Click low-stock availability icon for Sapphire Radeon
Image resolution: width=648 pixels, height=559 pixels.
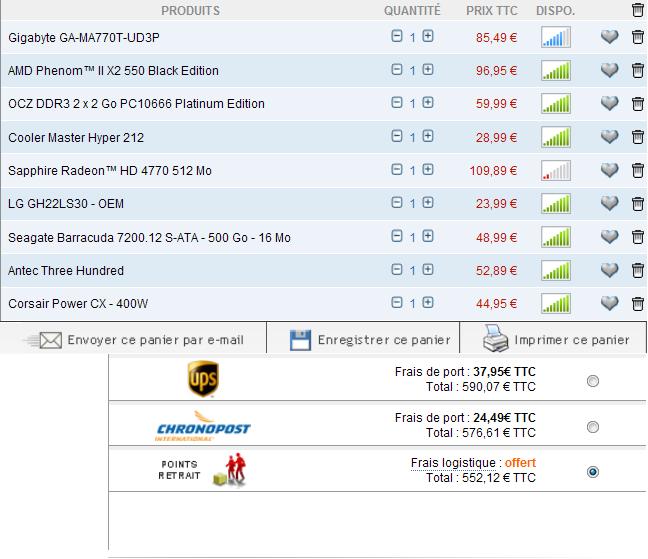click(556, 171)
